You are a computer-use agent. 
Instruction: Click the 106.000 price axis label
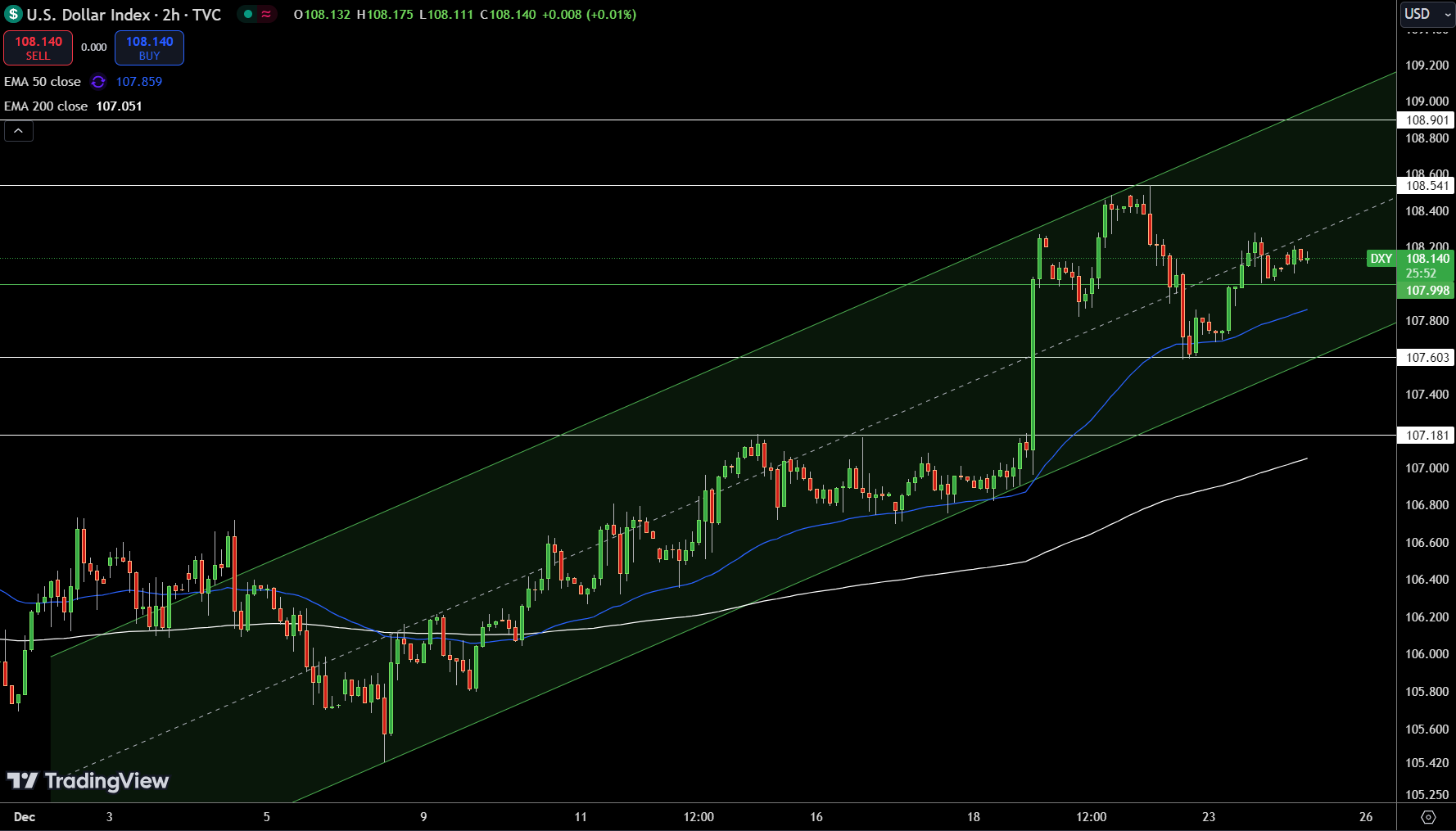point(1427,654)
